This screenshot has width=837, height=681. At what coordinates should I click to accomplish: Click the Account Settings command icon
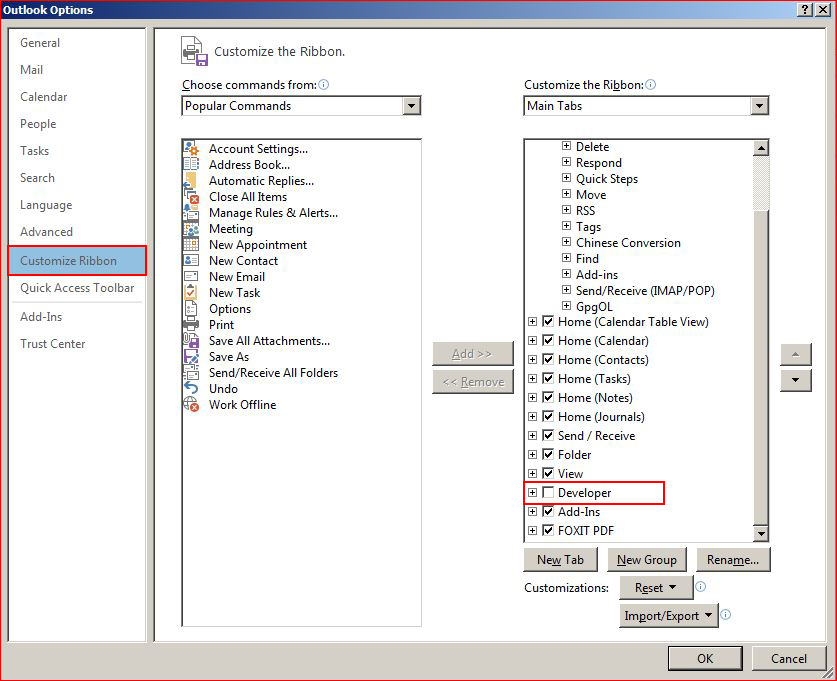click(191, 148)
